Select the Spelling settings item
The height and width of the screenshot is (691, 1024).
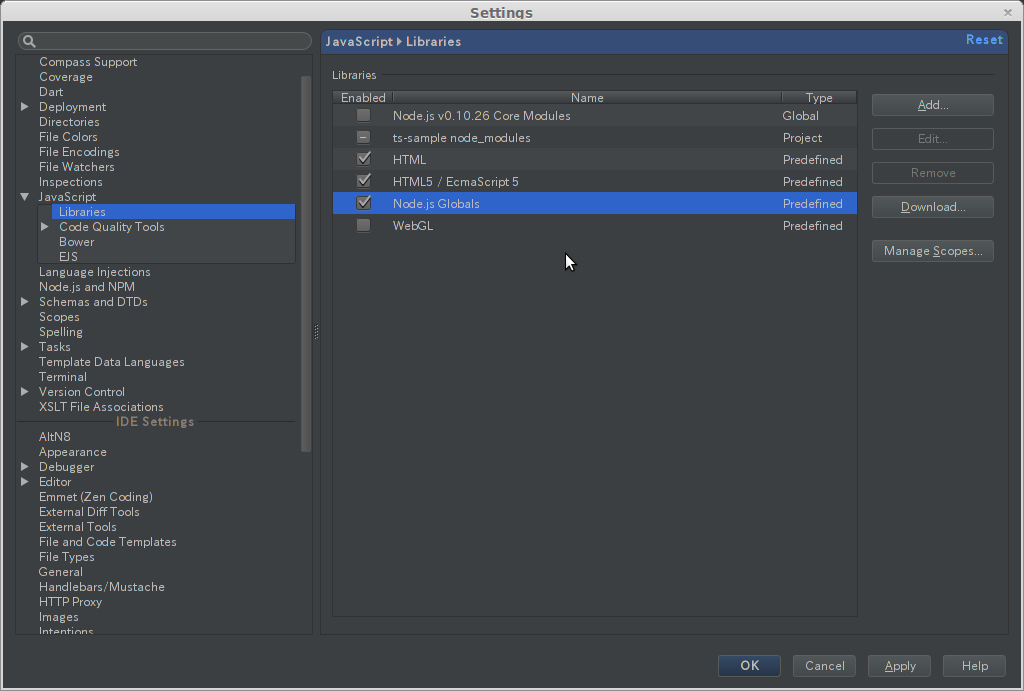(61, 332)
